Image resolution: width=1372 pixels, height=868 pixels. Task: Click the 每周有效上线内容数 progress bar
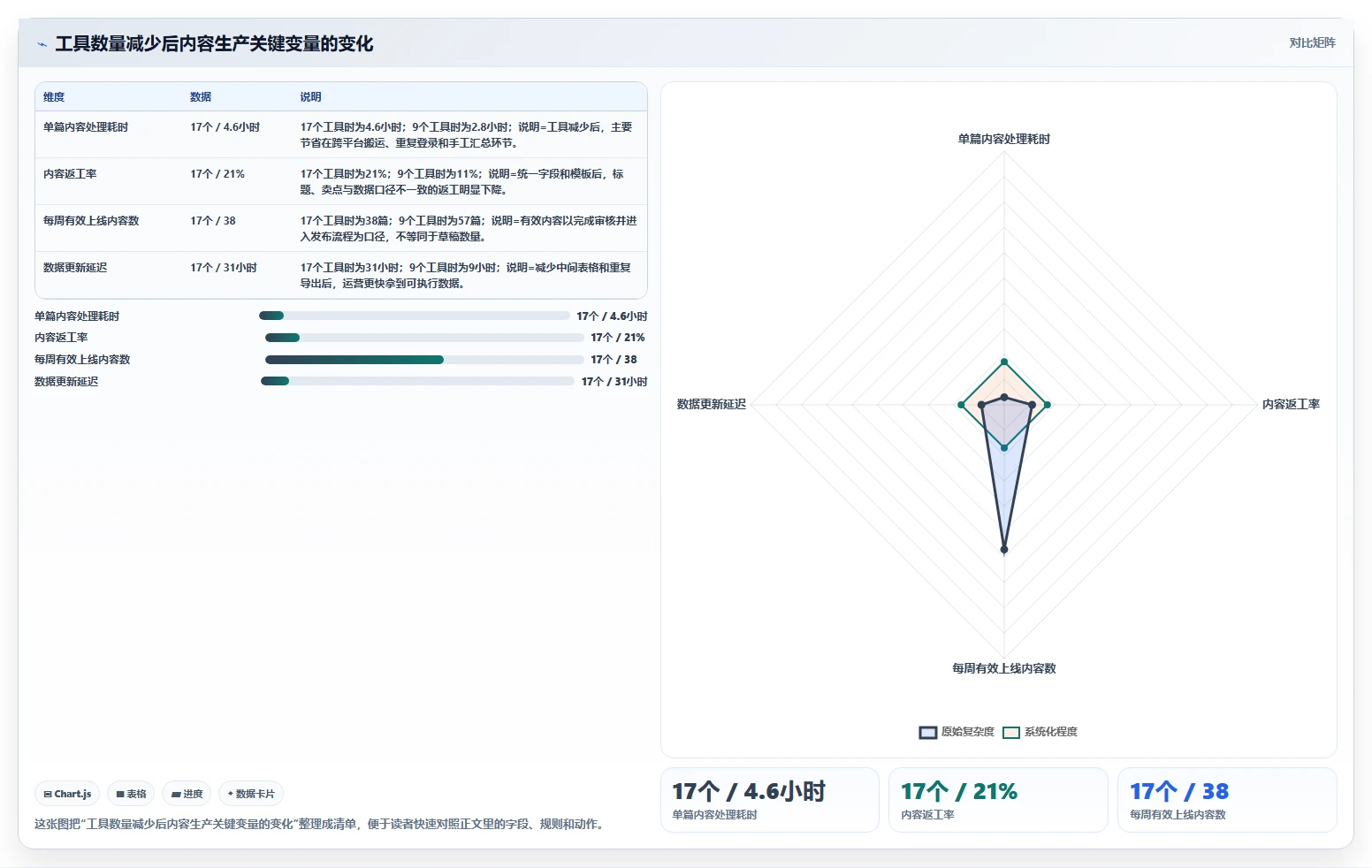(x=424, y=360)
